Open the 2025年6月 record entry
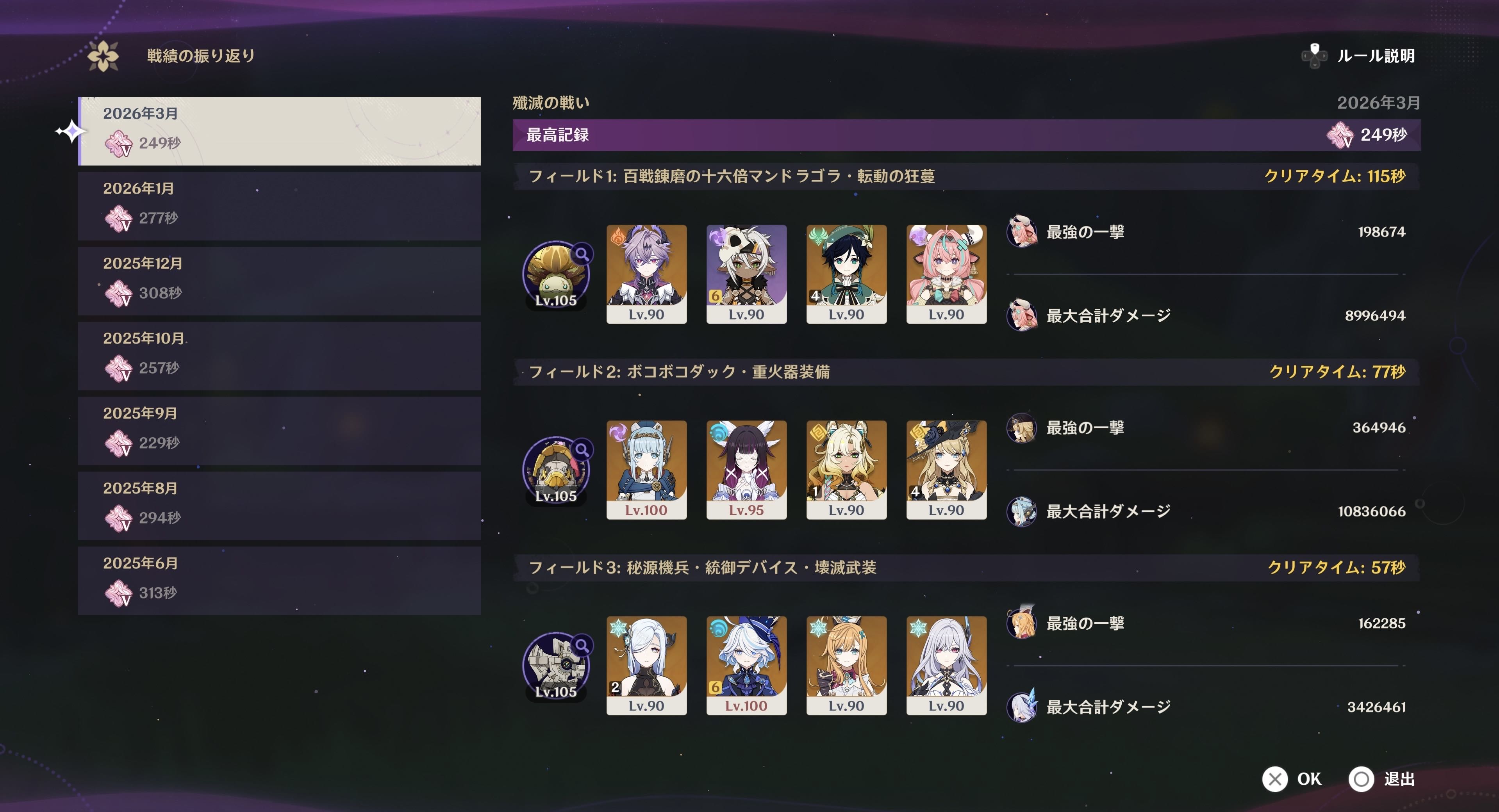Viewport: 1499px width, 812px height. 279,581
